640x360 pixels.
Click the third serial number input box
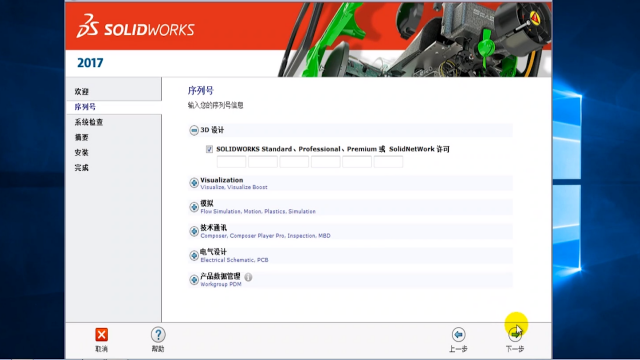click(294, 162)
